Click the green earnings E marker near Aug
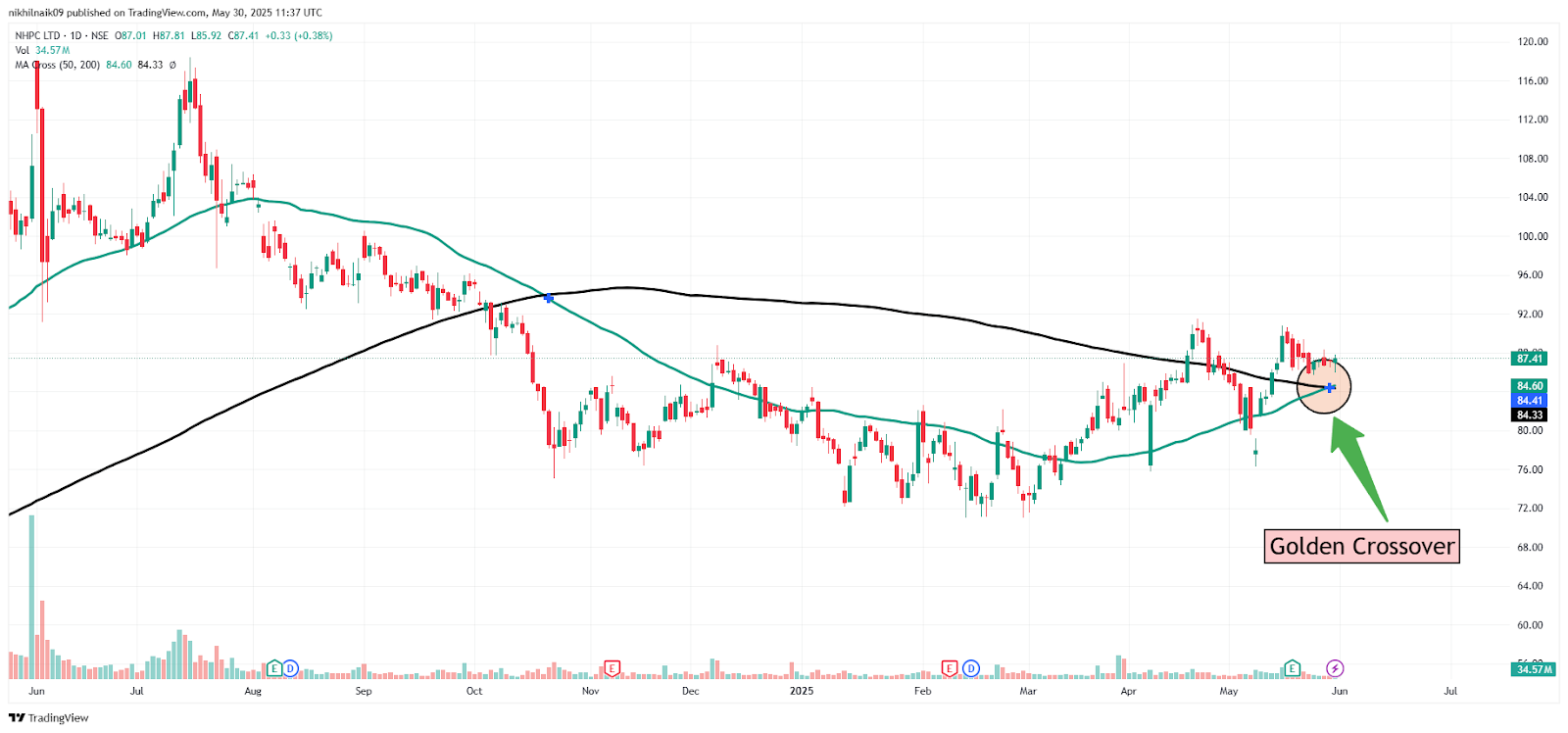 pyautogui.click(x=274, y=668)
